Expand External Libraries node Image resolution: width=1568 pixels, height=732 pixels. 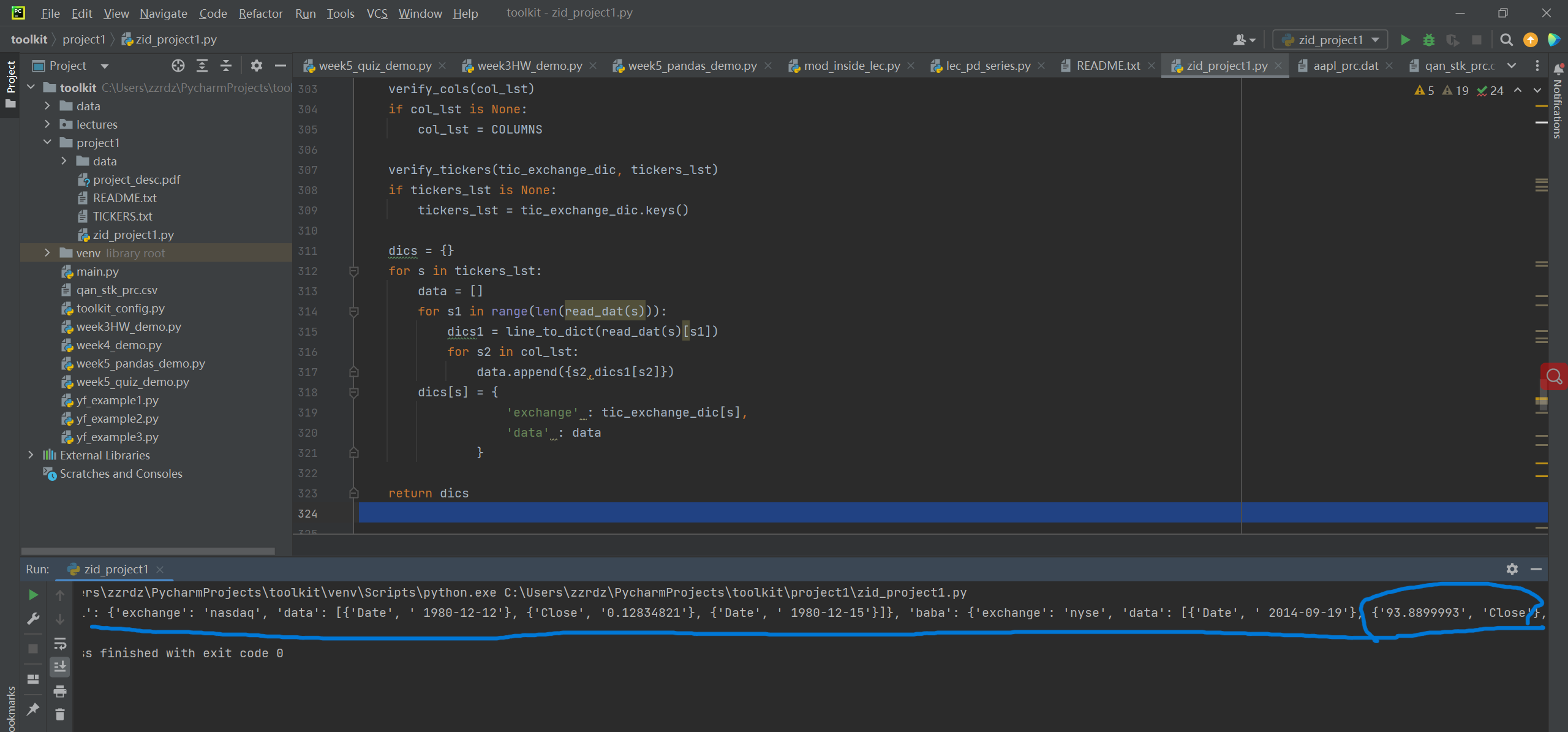pyautogui.click(x=31, y=455)
